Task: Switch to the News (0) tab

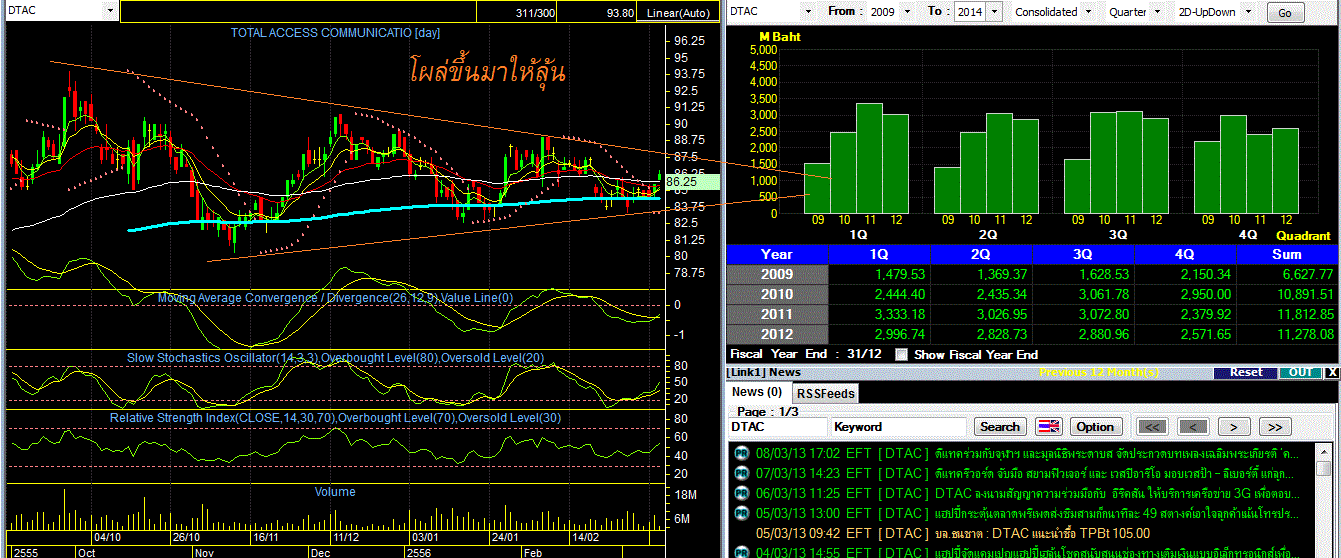Action: pos(758,392)
